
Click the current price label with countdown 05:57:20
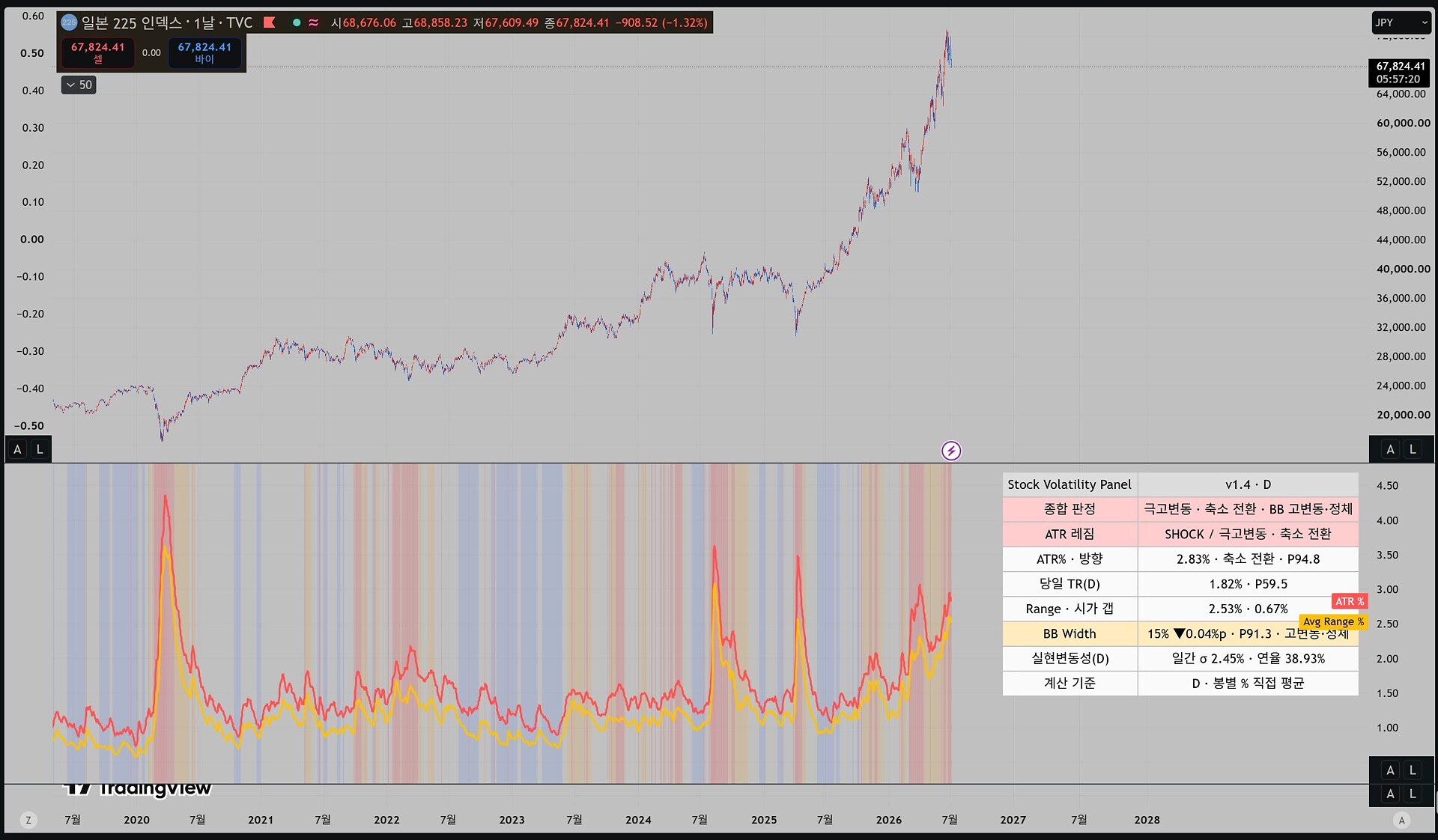click(x=1399, y=73)
